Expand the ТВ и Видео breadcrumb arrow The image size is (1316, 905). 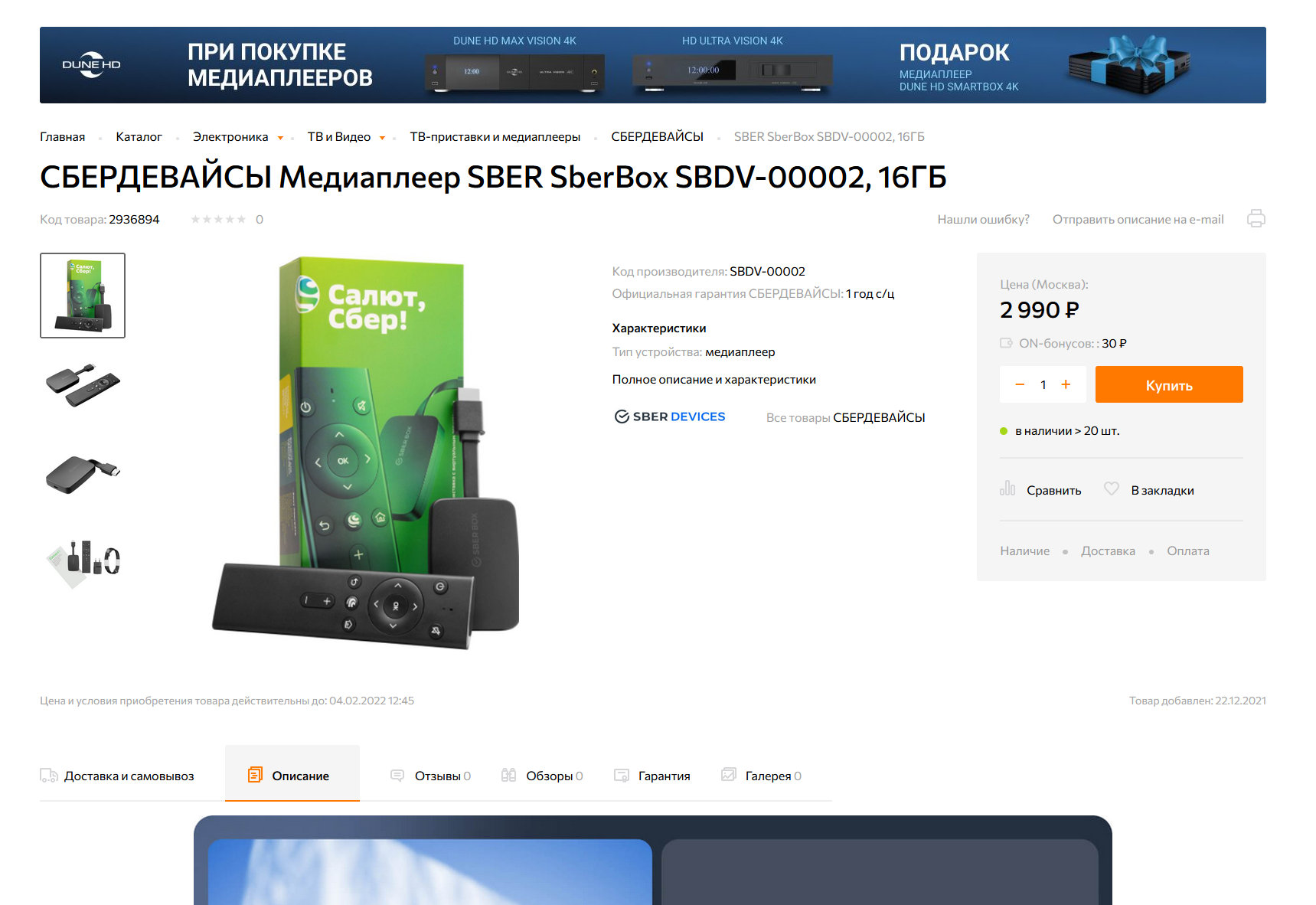tap(382, 138)
